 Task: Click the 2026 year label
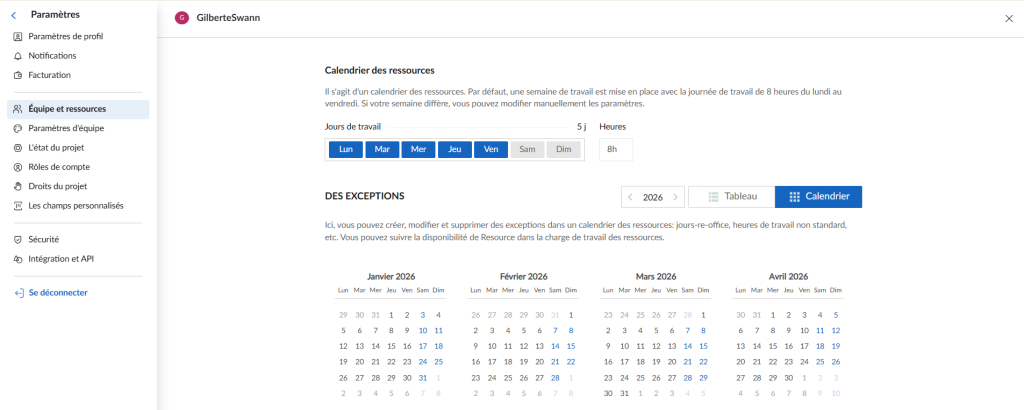(x=652, y=197)
